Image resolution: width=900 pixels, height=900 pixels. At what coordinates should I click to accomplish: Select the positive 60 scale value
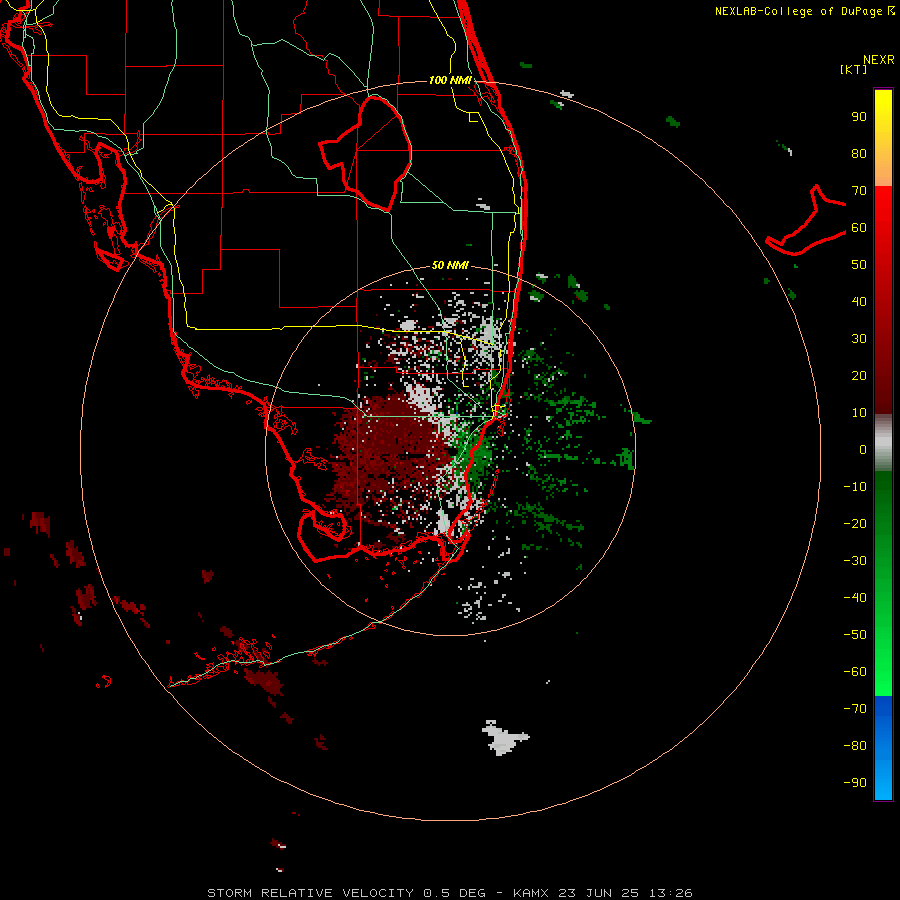click(x=859, y=227)
